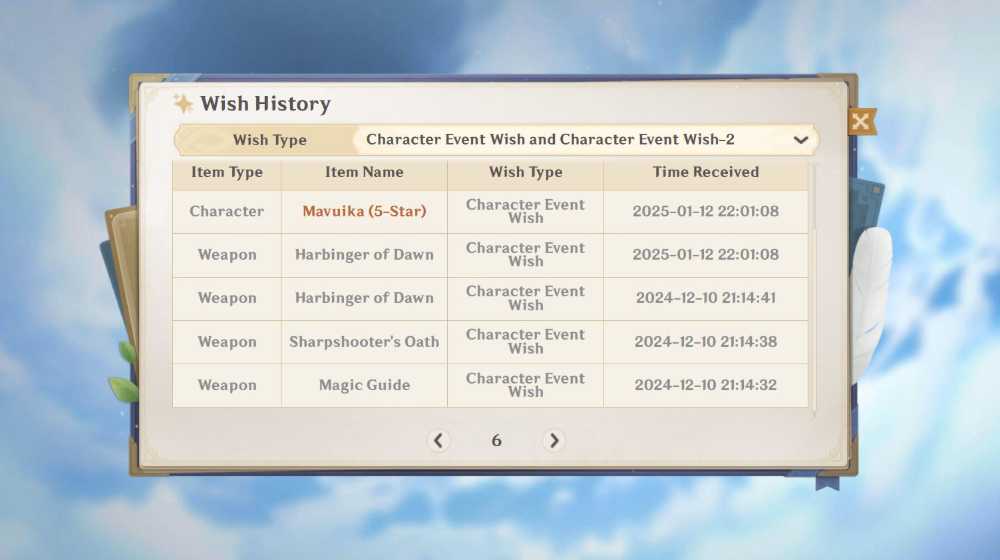Click the Magic Guide entry
Viewport: 1000px width, 560px height.
(x=364, y=385)
